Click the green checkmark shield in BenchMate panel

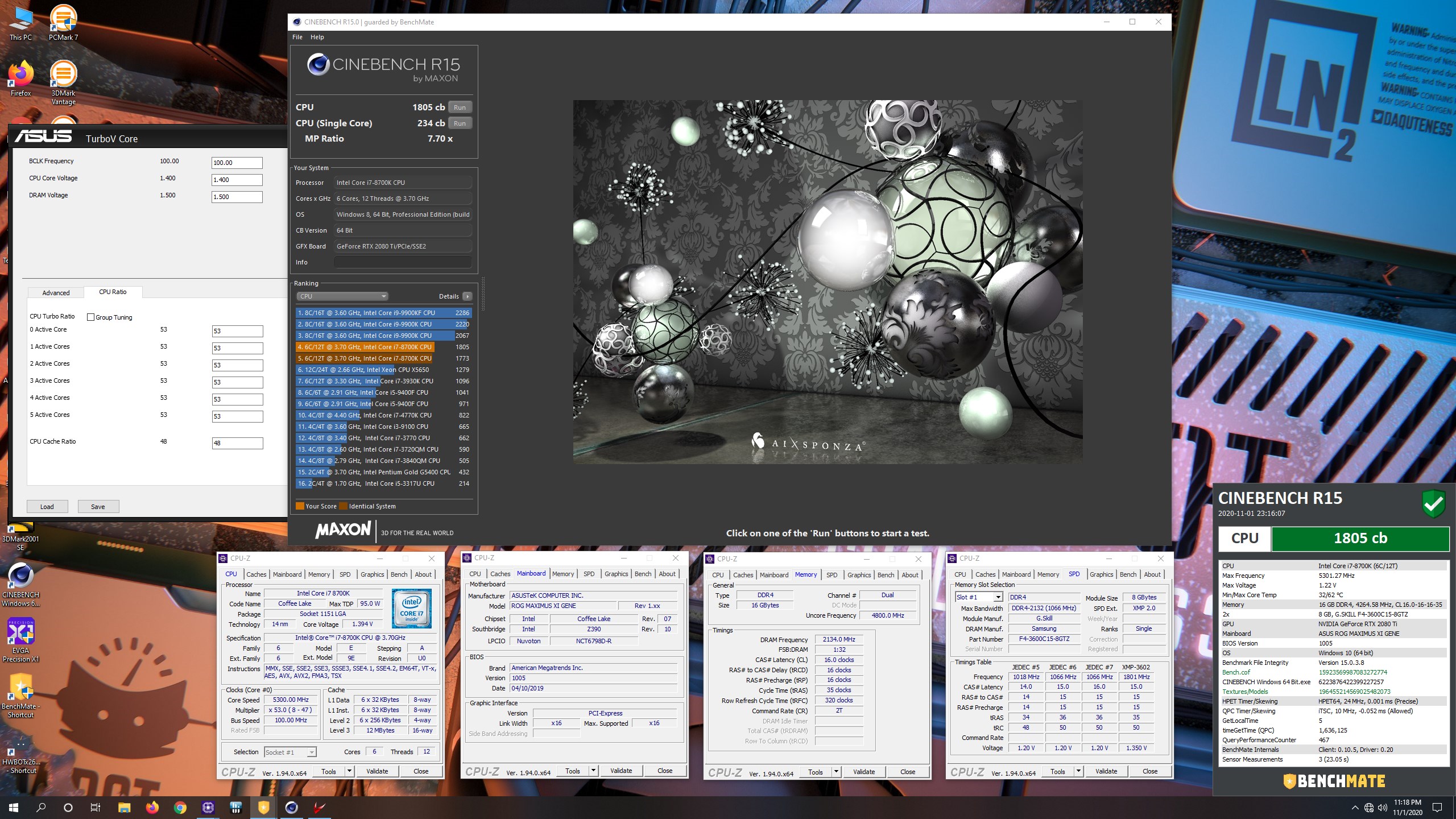[x=1434, y=503]
